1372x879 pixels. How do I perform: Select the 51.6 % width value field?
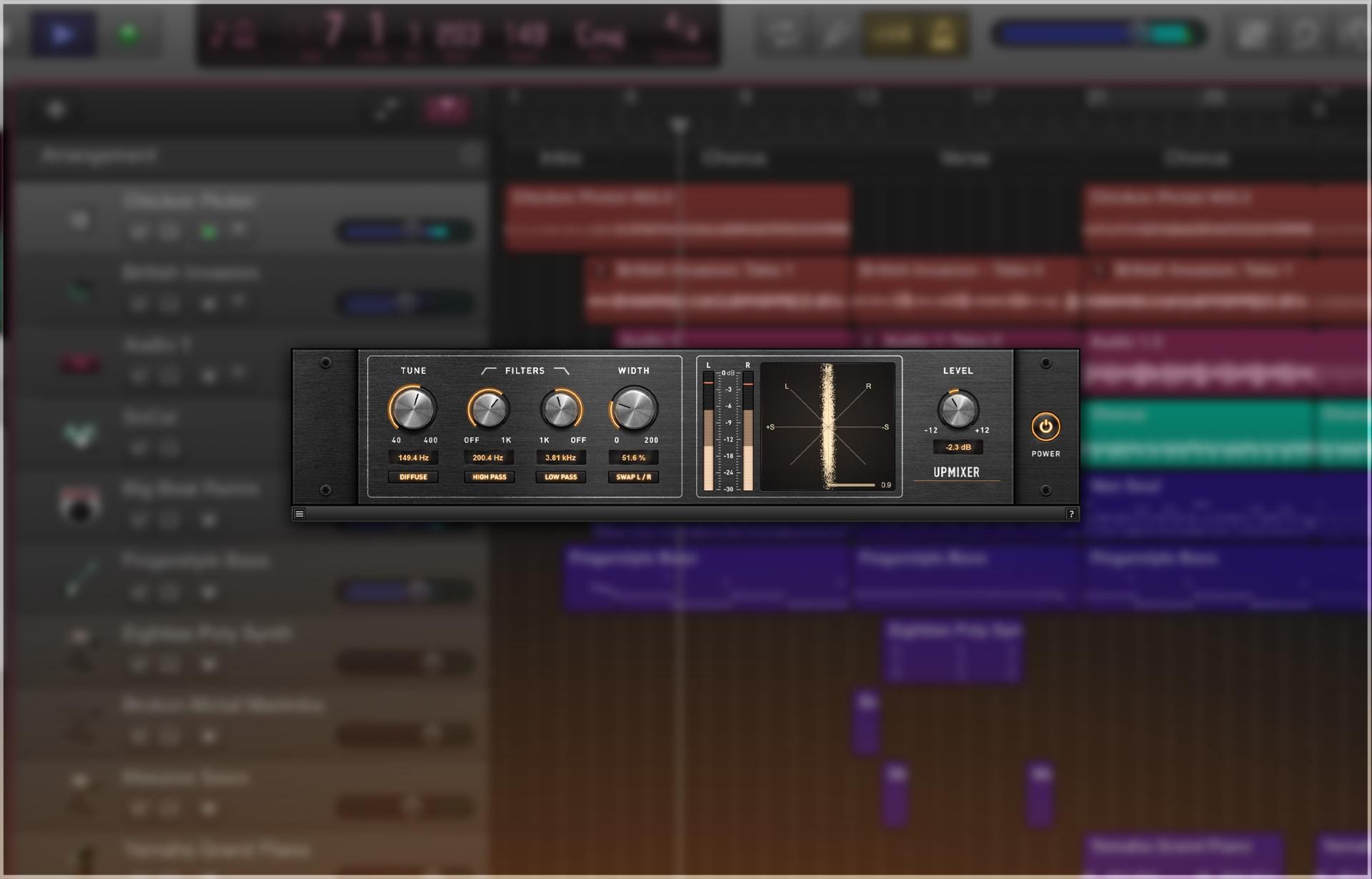634,457
